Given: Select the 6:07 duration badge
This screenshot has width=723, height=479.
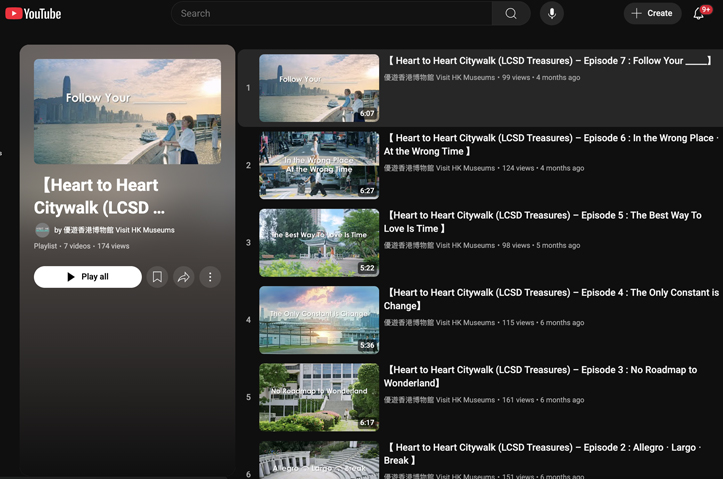Looking at the screenshot, I should pyautogui.click(x=367, y=113).
